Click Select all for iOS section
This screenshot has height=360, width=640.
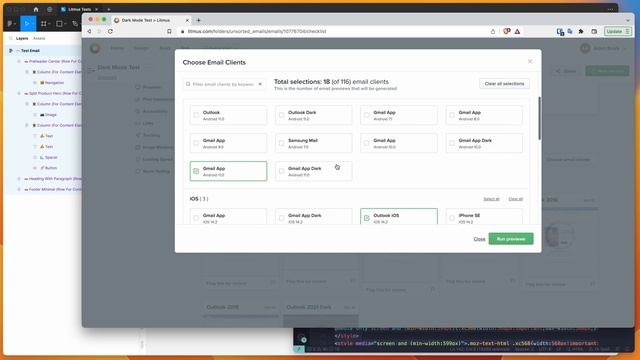point(491,199)
